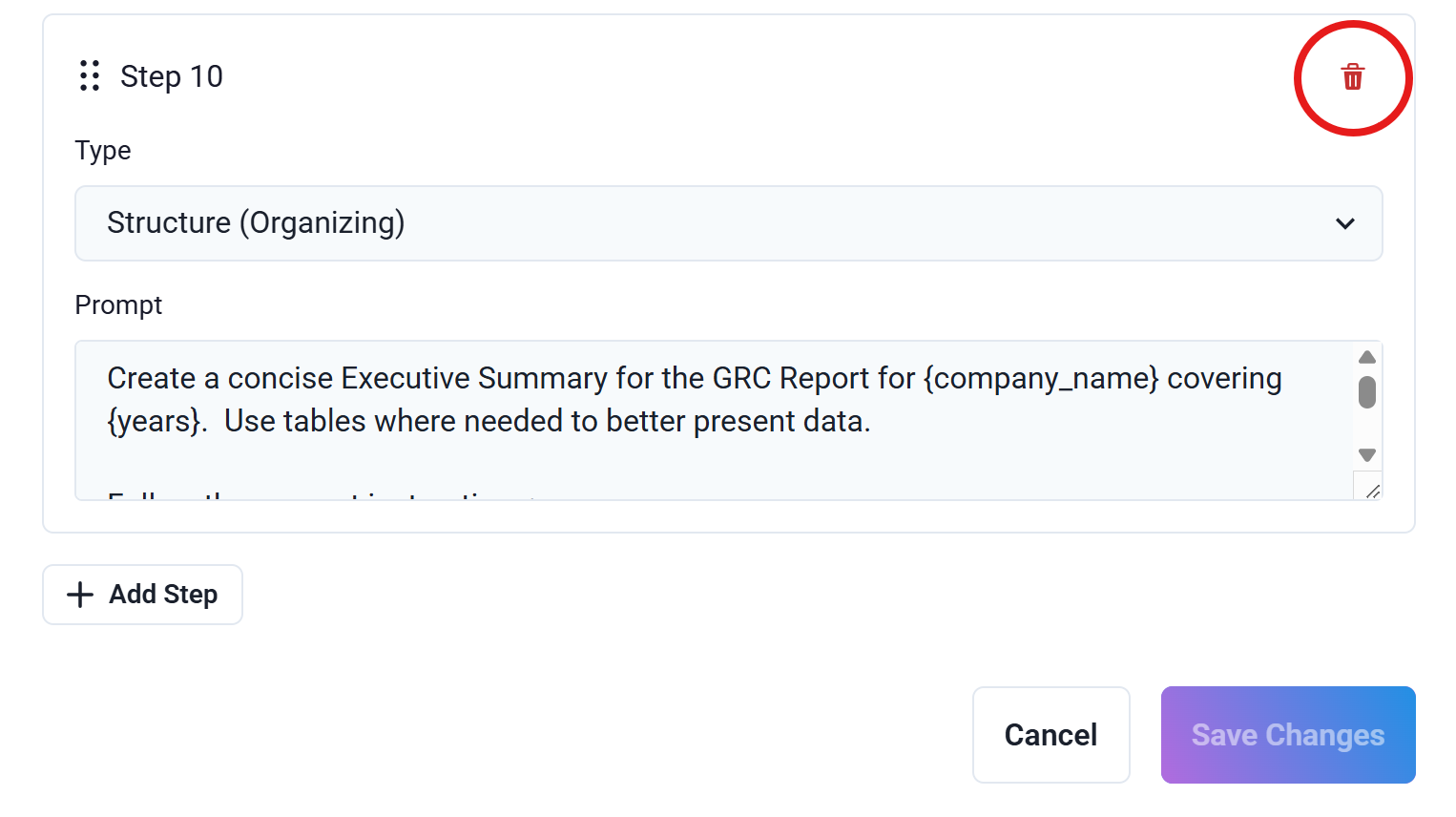Place cursor on {company_name} placeholder in prompt
1456x817 pixels.
tap(1041, 379)
